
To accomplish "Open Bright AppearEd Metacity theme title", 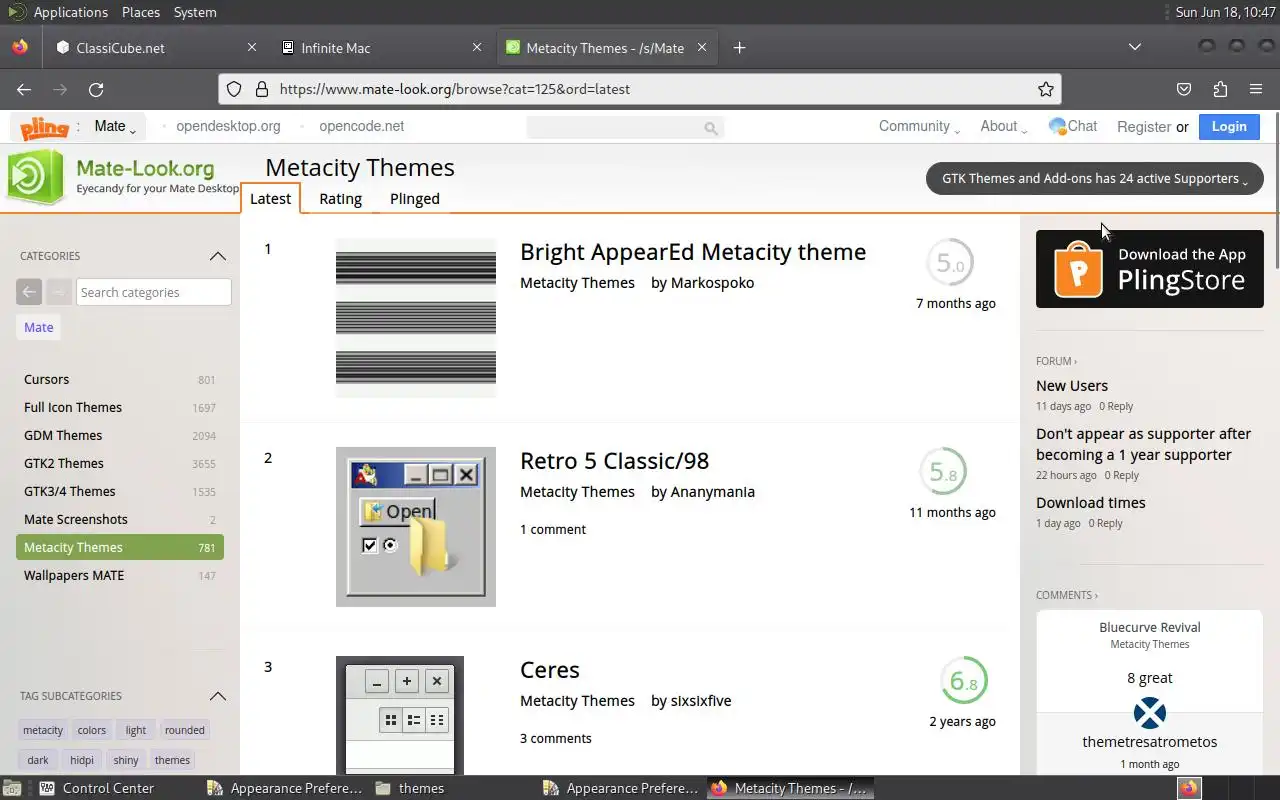I will tap(693, 252).
